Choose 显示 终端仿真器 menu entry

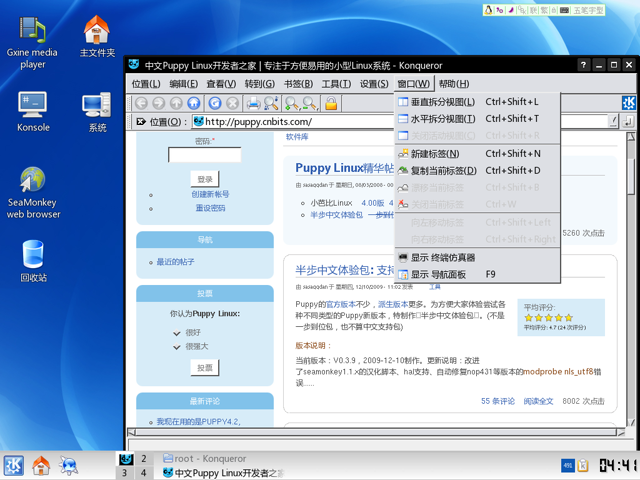tap(477, 258)
